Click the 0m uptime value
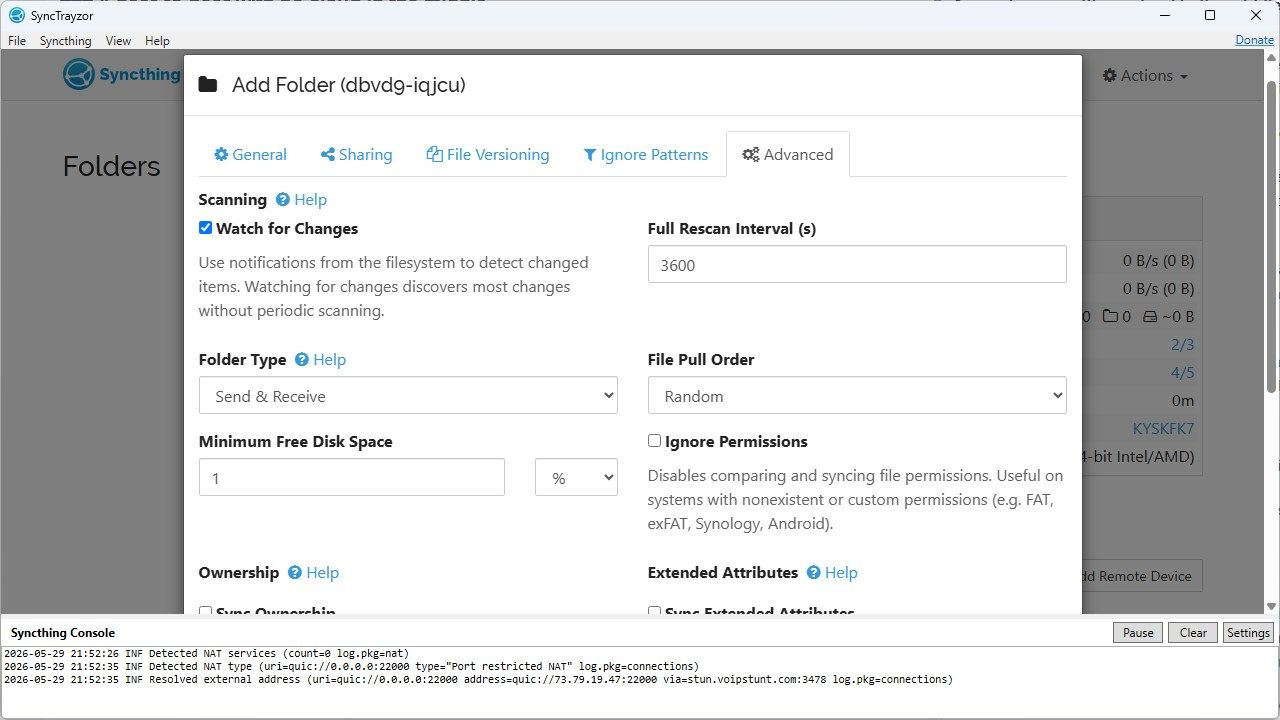The image size is (1280, 720). click(1183, 401)
